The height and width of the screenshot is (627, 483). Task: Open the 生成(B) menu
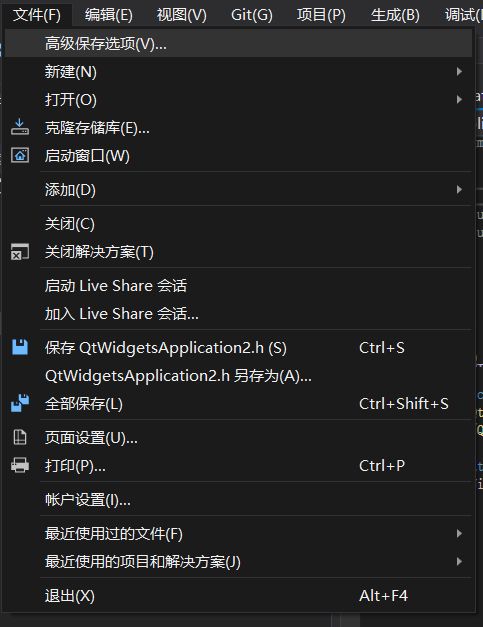click(395, 15)
